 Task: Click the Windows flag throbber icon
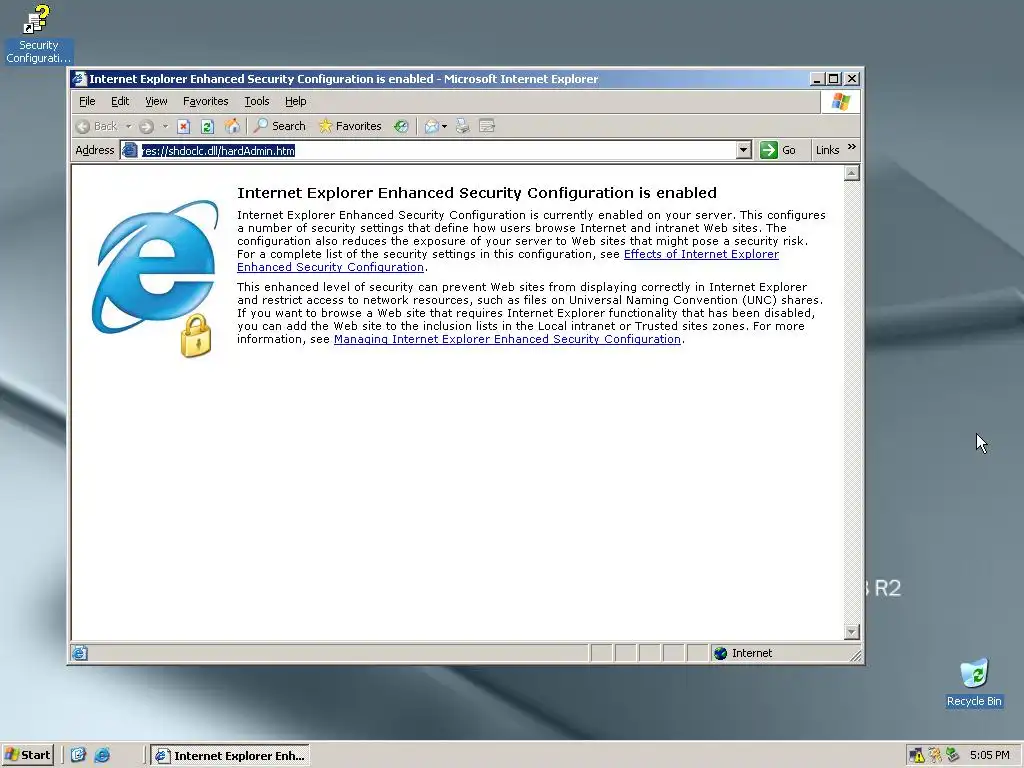pos(840,102)
